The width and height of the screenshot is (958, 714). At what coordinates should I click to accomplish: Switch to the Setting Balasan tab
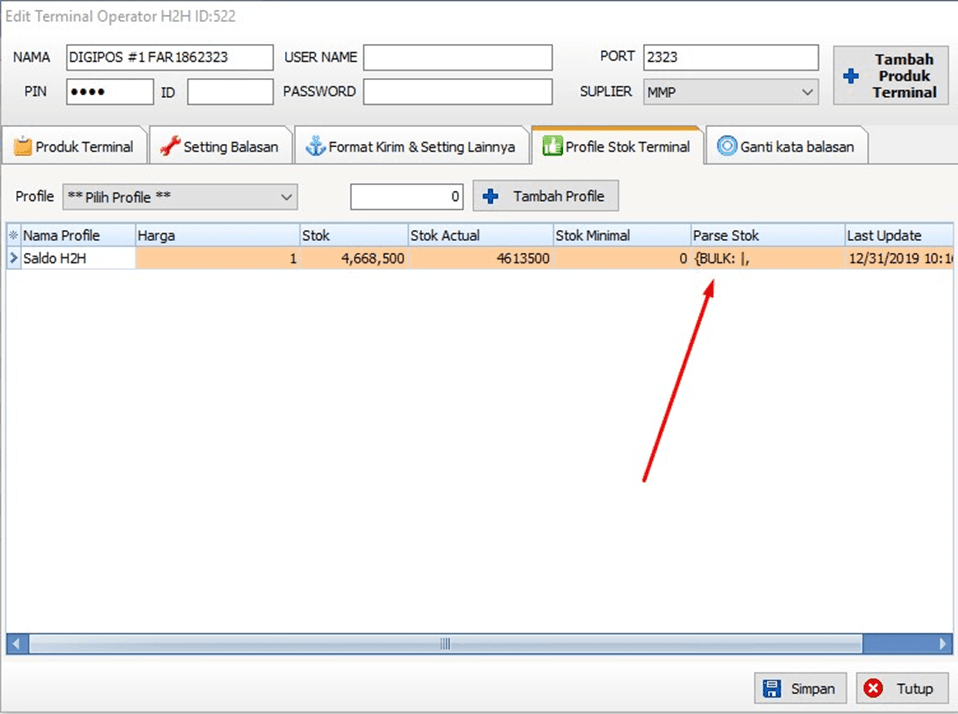click(x=222, y=147)
